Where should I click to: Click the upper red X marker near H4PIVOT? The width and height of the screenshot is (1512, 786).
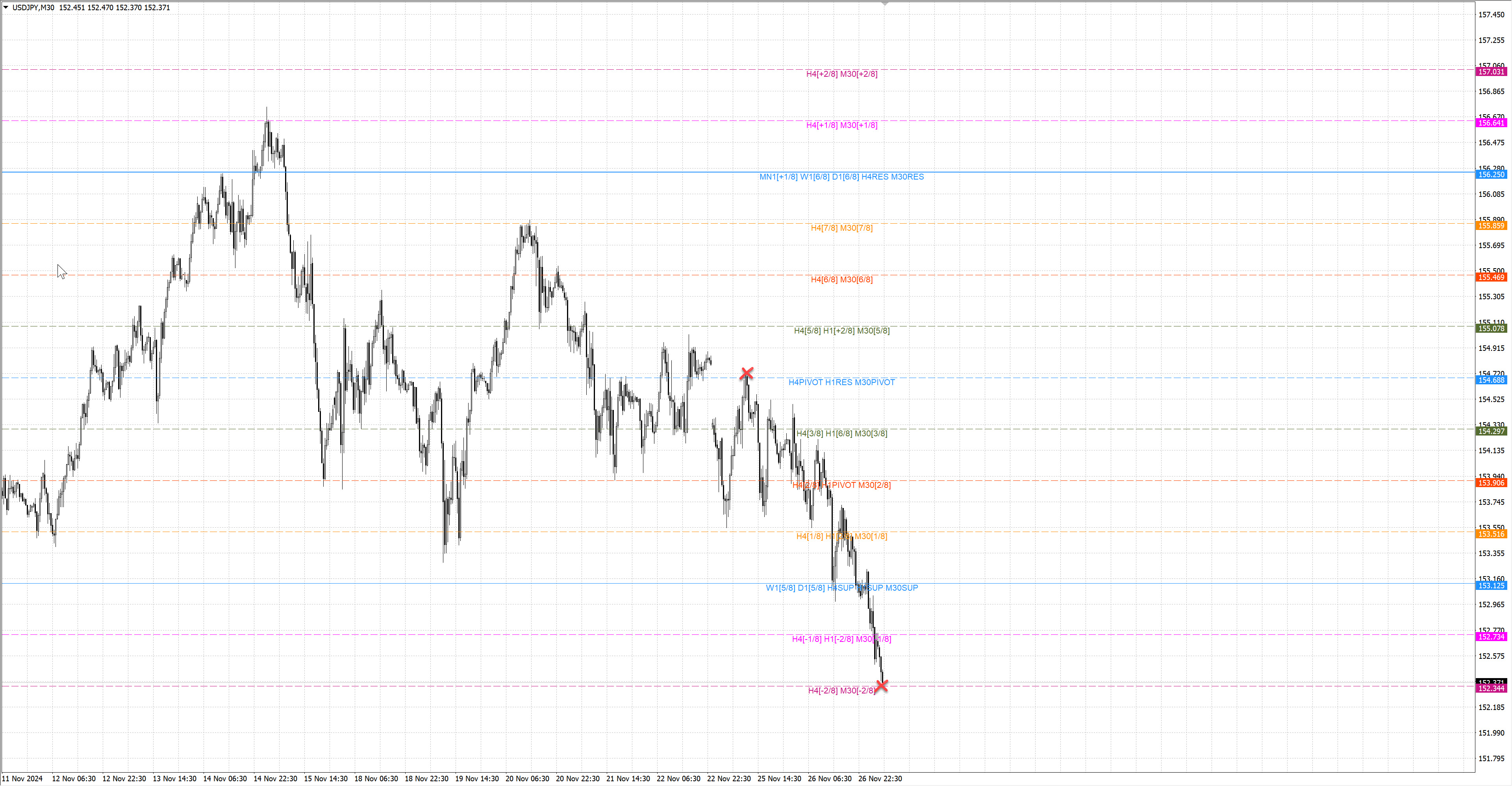click(x=747, y=373)
